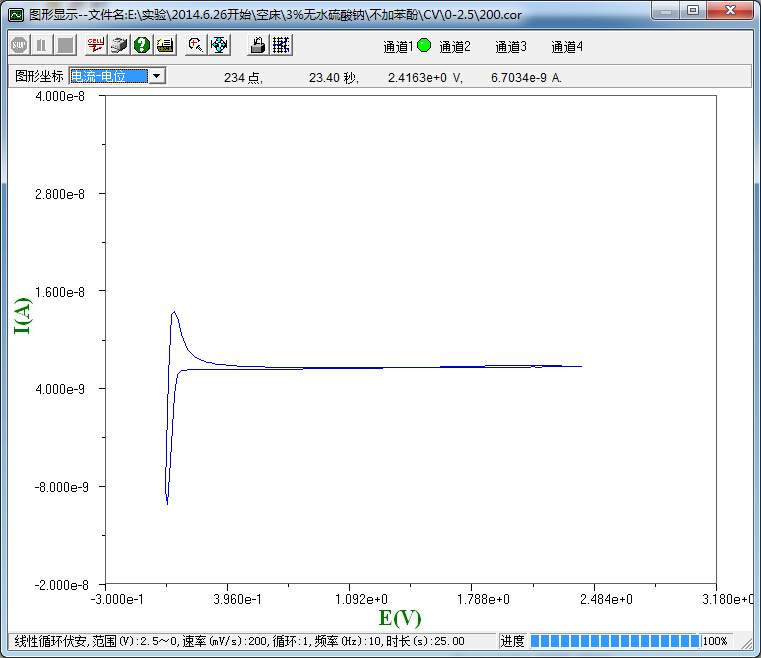Click the 进度 progress label
The image size is (761, 658).
pyautogui.click(x=512, y=641)
